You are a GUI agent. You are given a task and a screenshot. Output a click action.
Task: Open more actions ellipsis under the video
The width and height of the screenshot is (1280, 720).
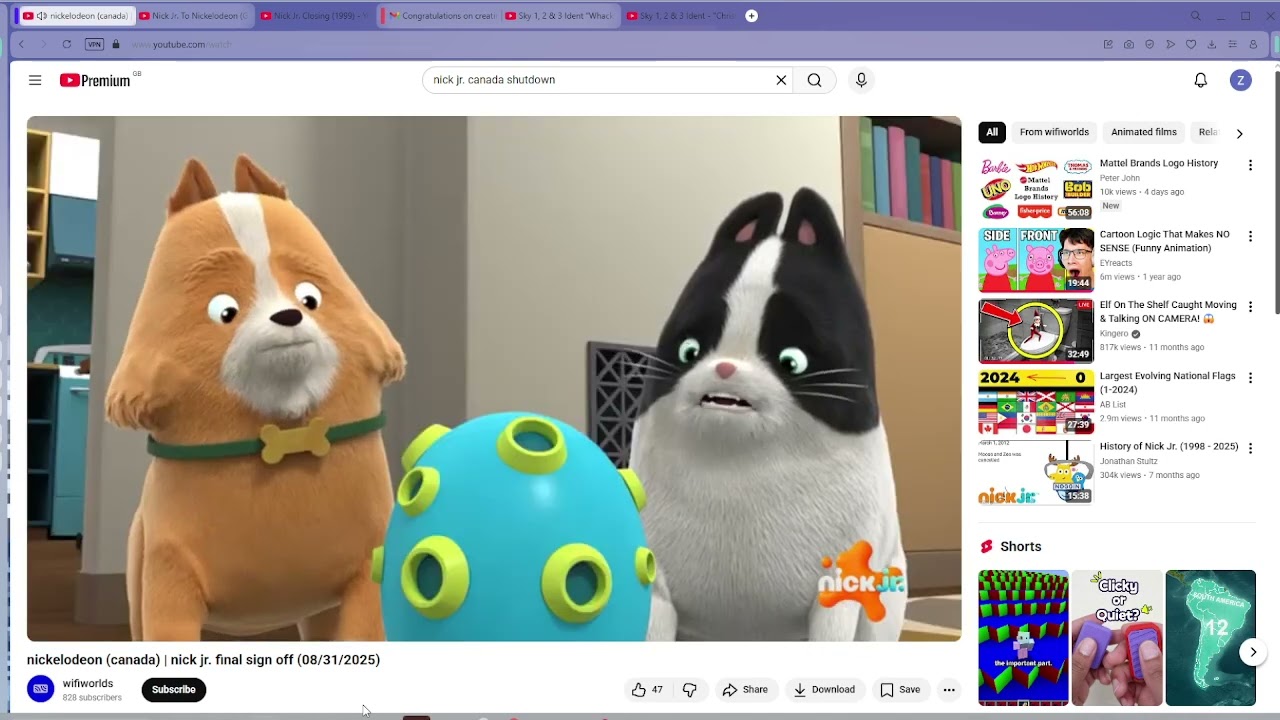tap(949, 690)
